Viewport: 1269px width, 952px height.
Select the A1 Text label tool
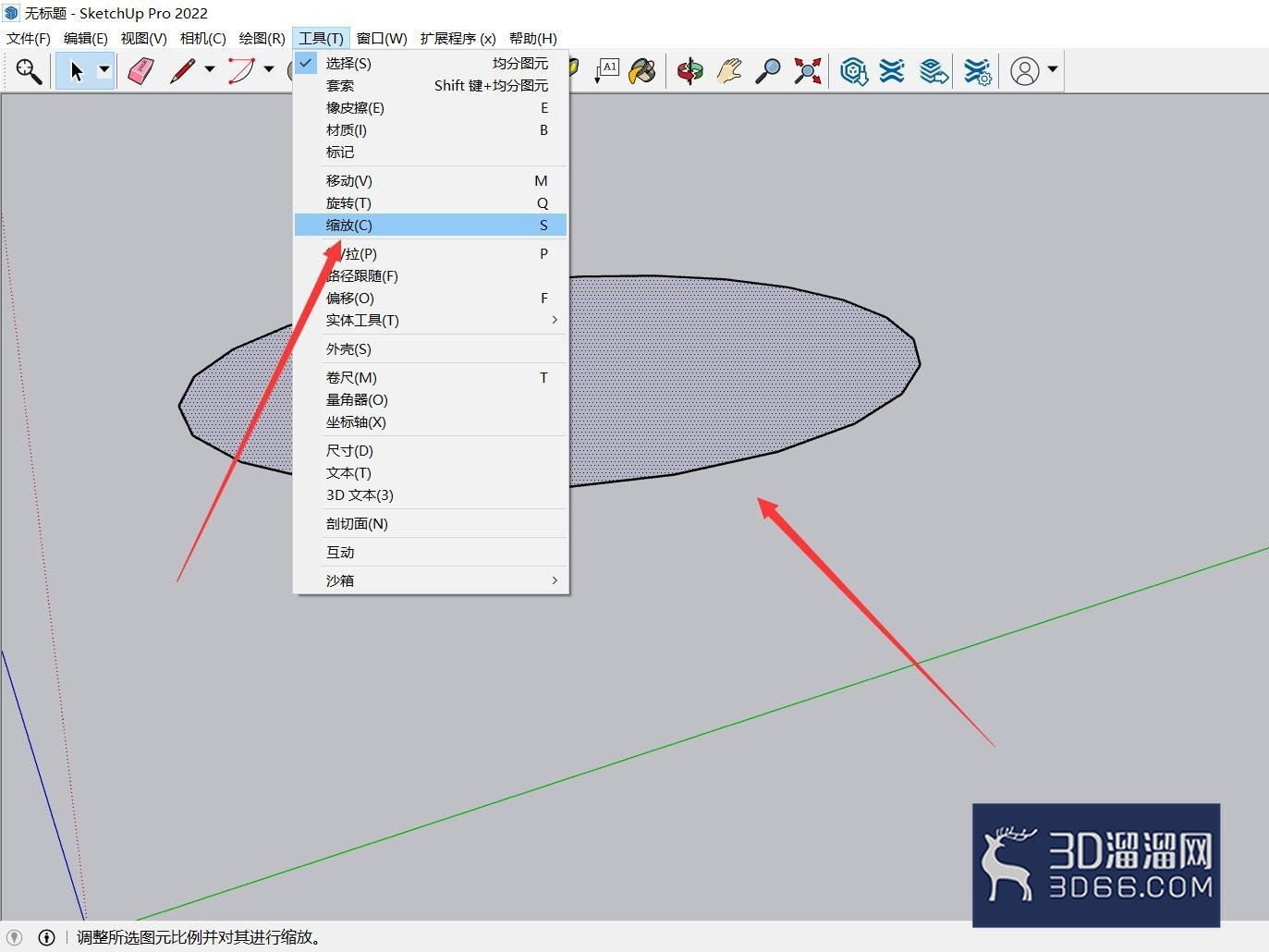(607, 71)
